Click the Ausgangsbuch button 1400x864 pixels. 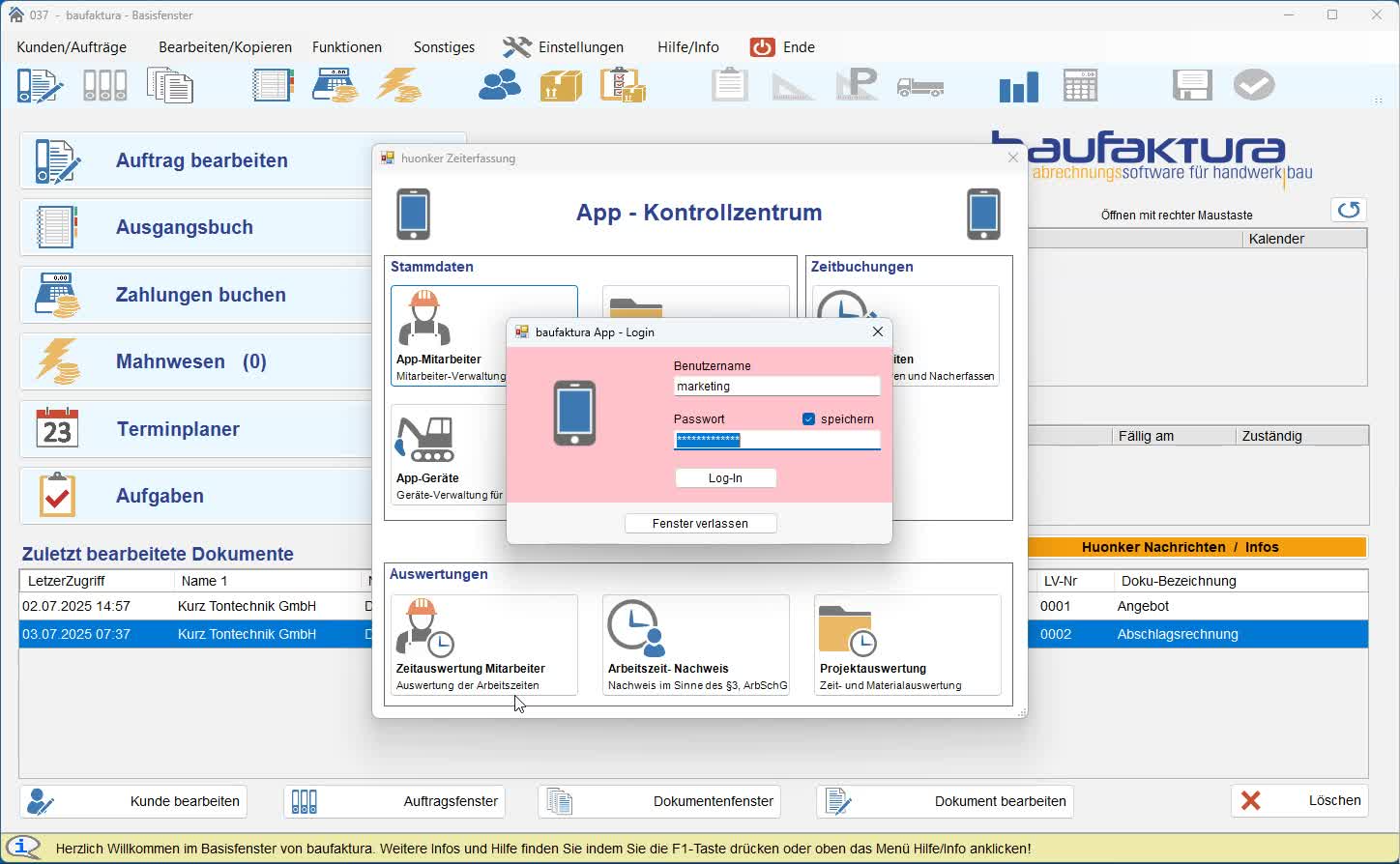click(196, 227)
